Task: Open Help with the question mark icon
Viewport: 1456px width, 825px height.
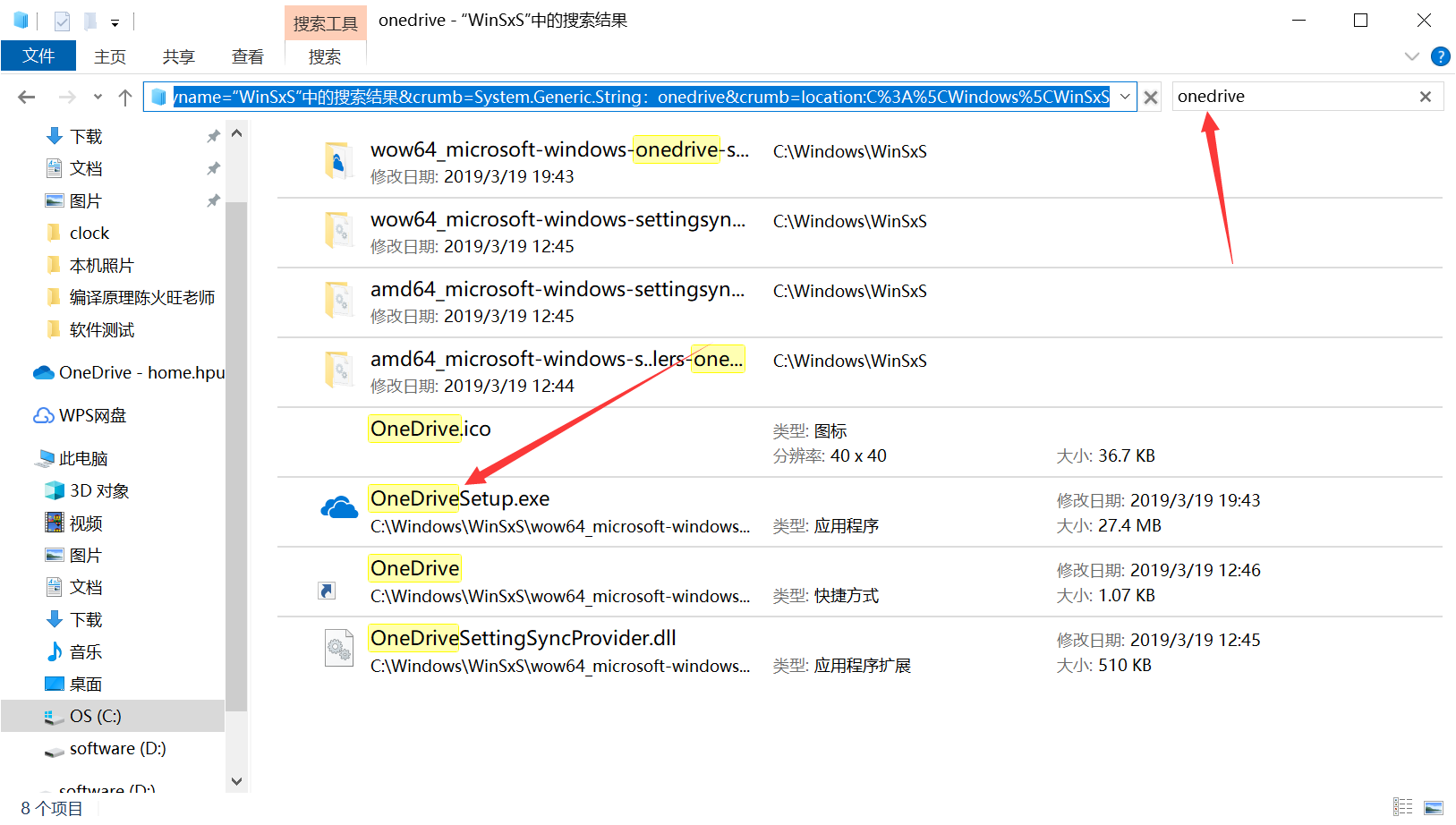Action: coord(1441,56)
